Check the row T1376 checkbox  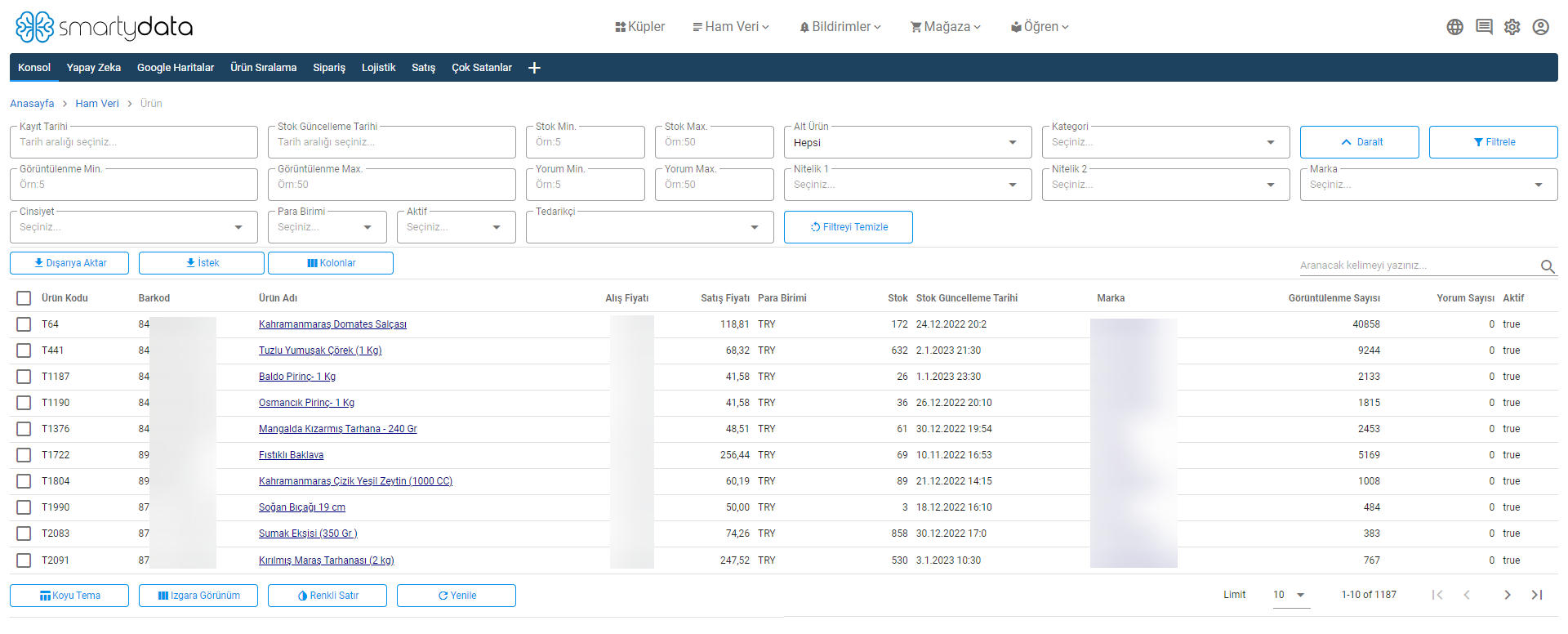click(24, 429)
